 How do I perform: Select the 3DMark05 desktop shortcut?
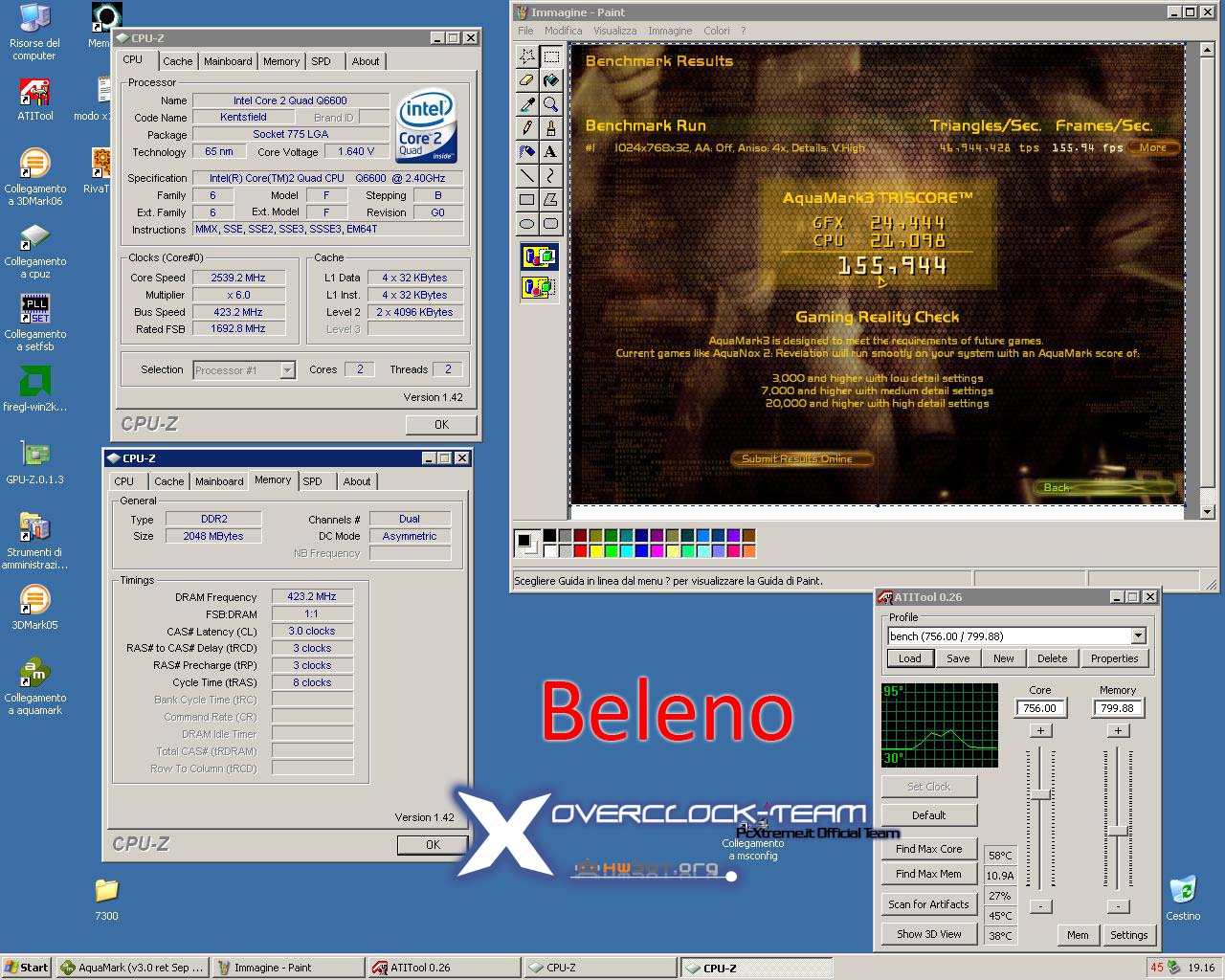coord(35,608)
